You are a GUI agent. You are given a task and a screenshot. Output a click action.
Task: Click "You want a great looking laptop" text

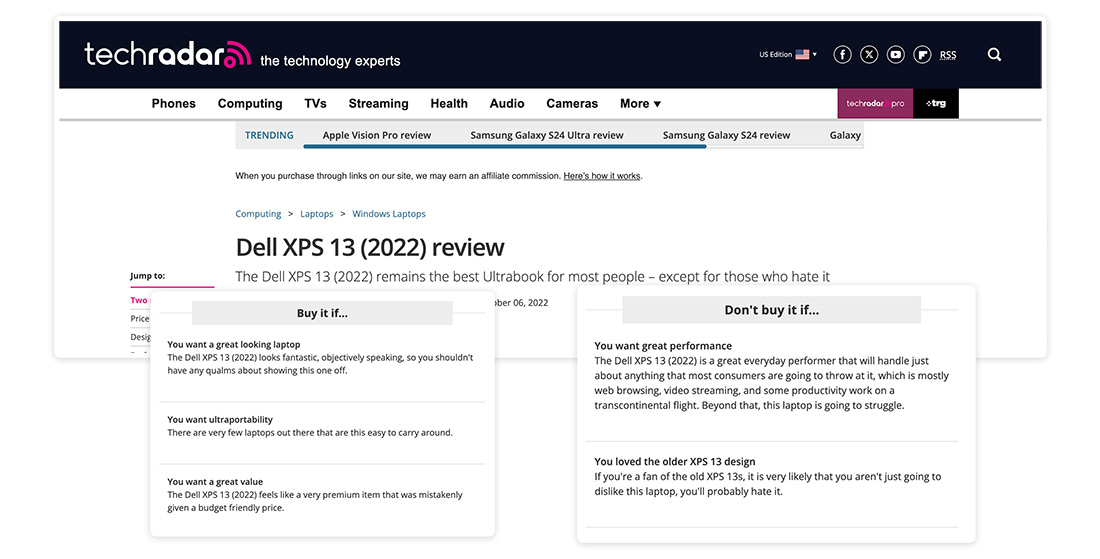coord(234,344)
